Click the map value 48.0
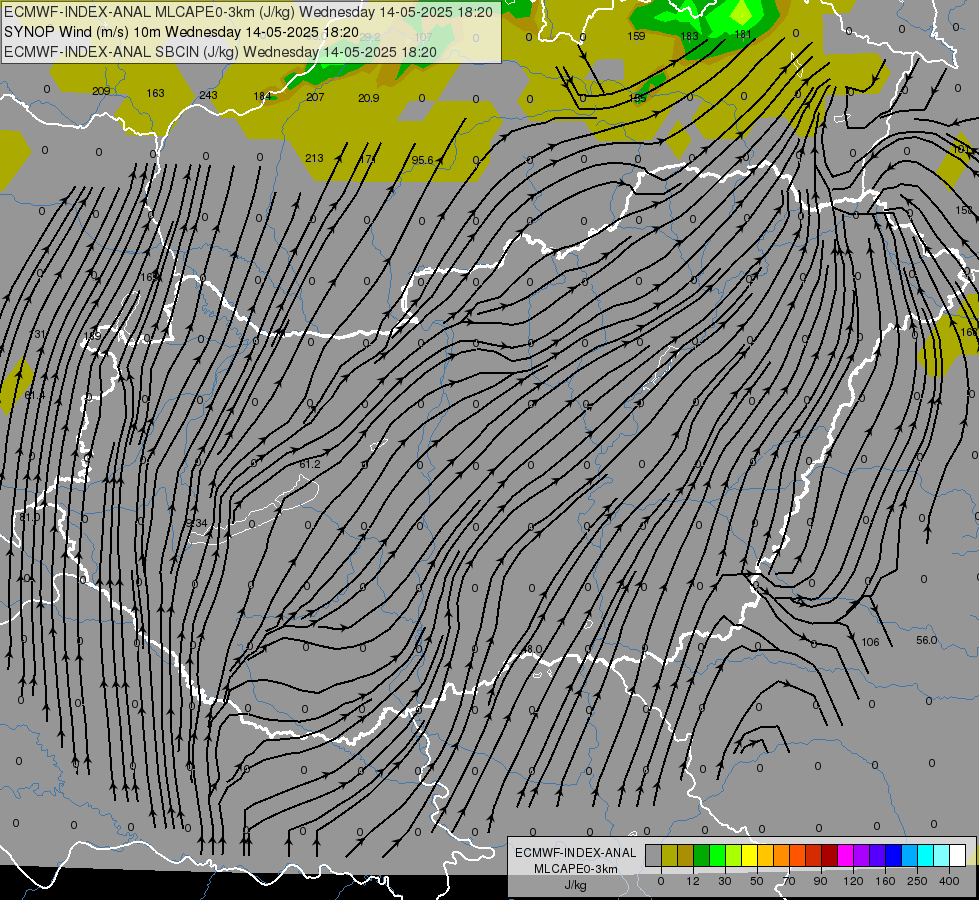979x900 pixels. pyautogui.click(x=532, y=650)
